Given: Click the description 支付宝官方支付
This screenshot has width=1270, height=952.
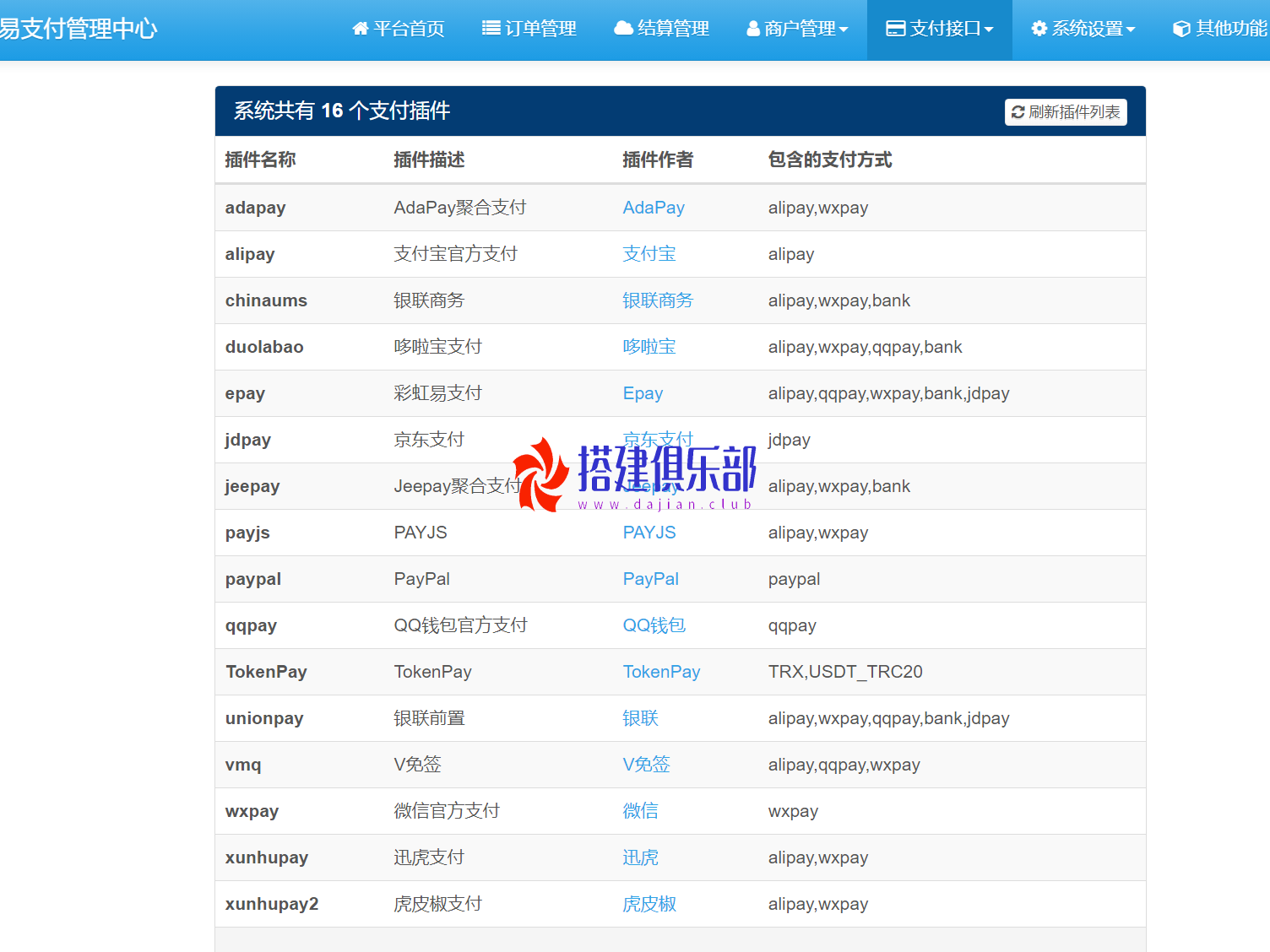Looking at the screenshot, I should coord(456,254).
